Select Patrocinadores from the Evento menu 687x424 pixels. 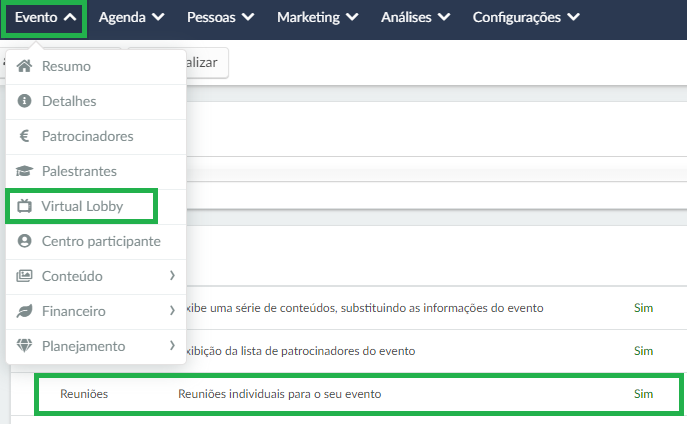(96, 137)
